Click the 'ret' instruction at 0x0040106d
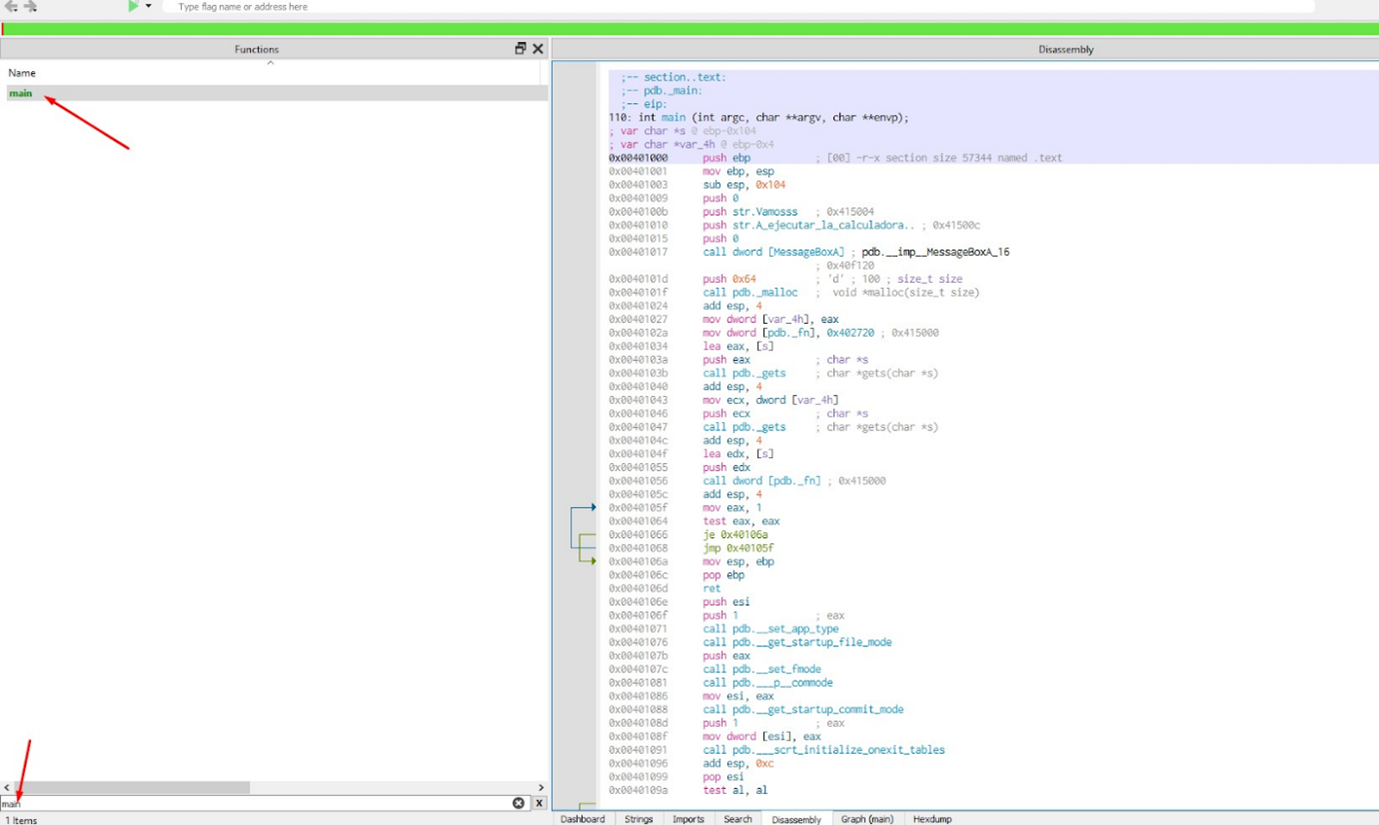1379x825 pixels. click(711, 589)
